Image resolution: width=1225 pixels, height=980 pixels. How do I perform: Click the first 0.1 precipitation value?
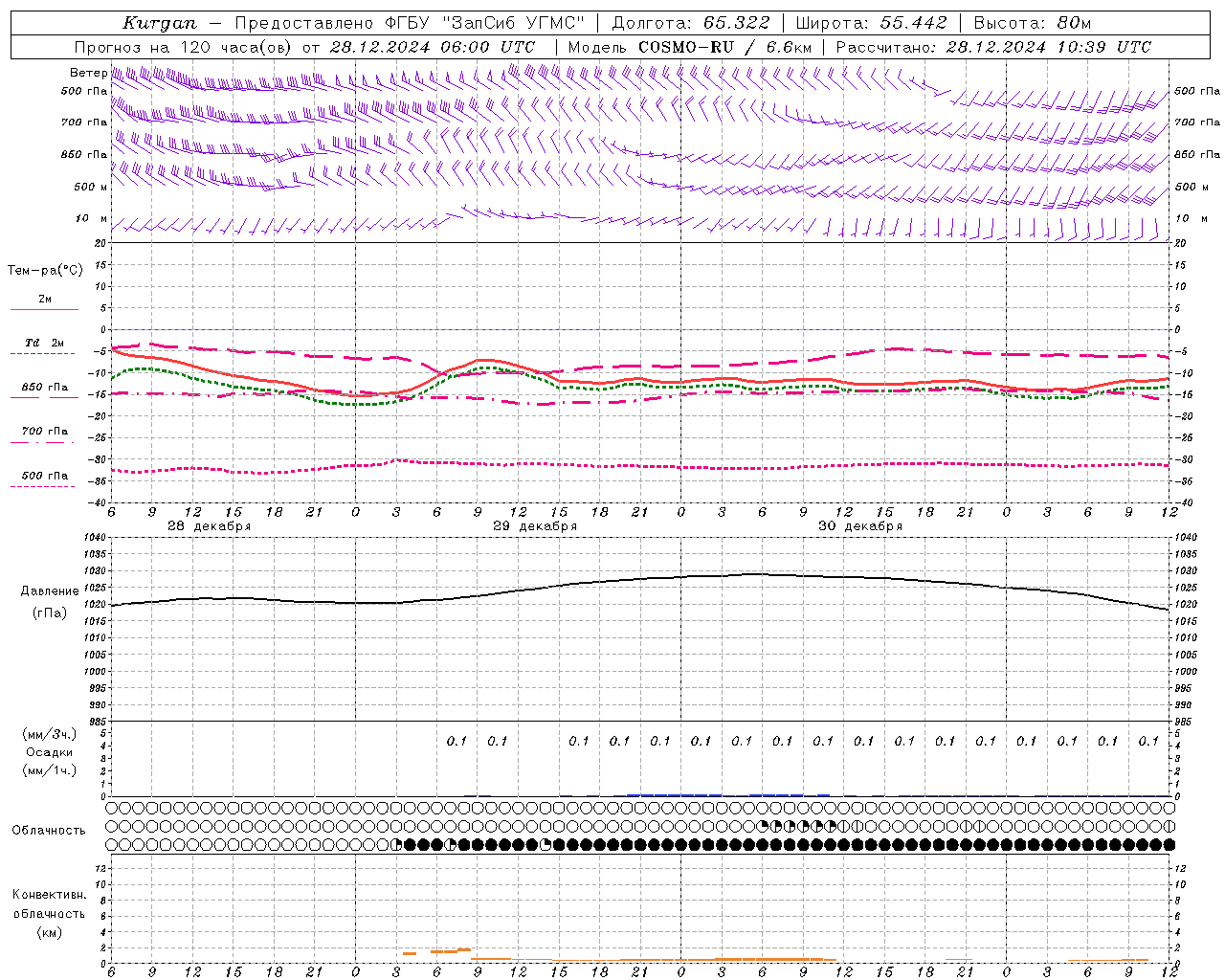pyautogui.click(x=457, y=741)
